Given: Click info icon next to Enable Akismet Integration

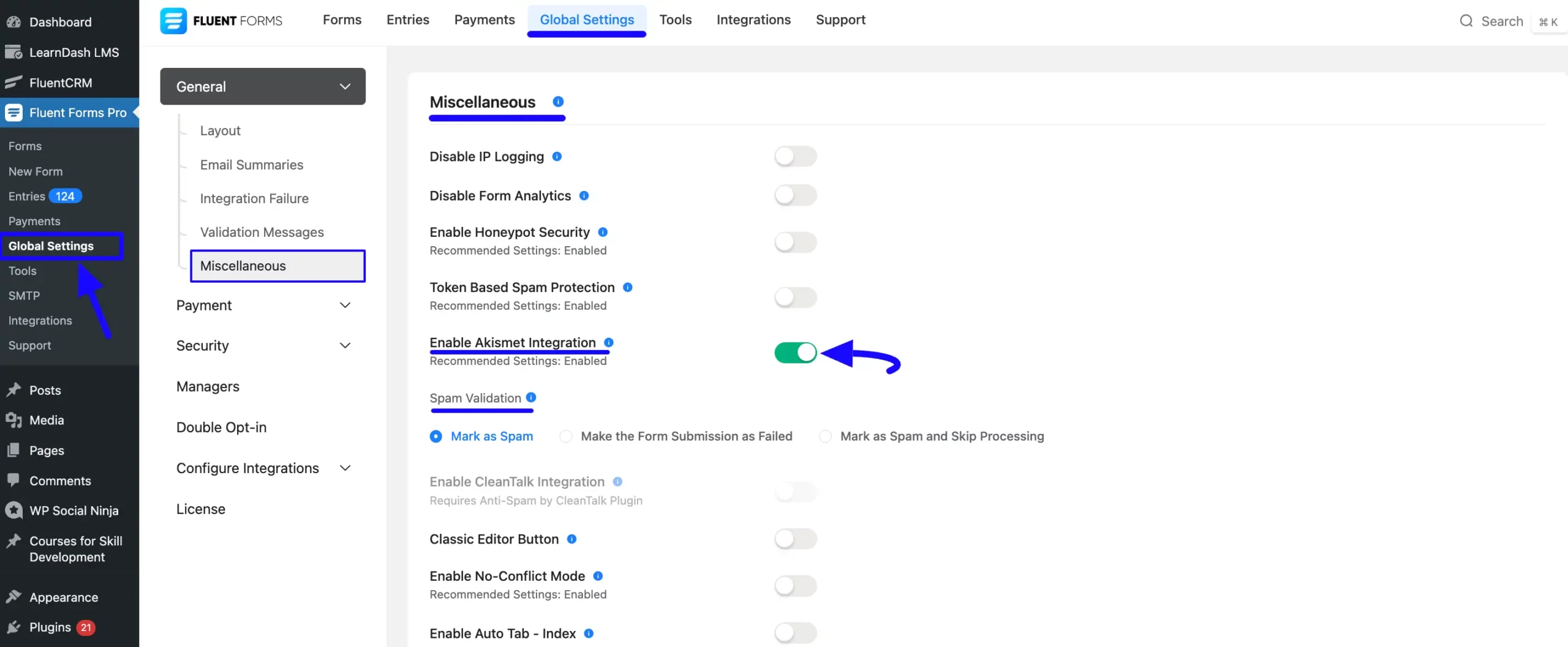Looking at the screenshot, I should pos(609,342).
